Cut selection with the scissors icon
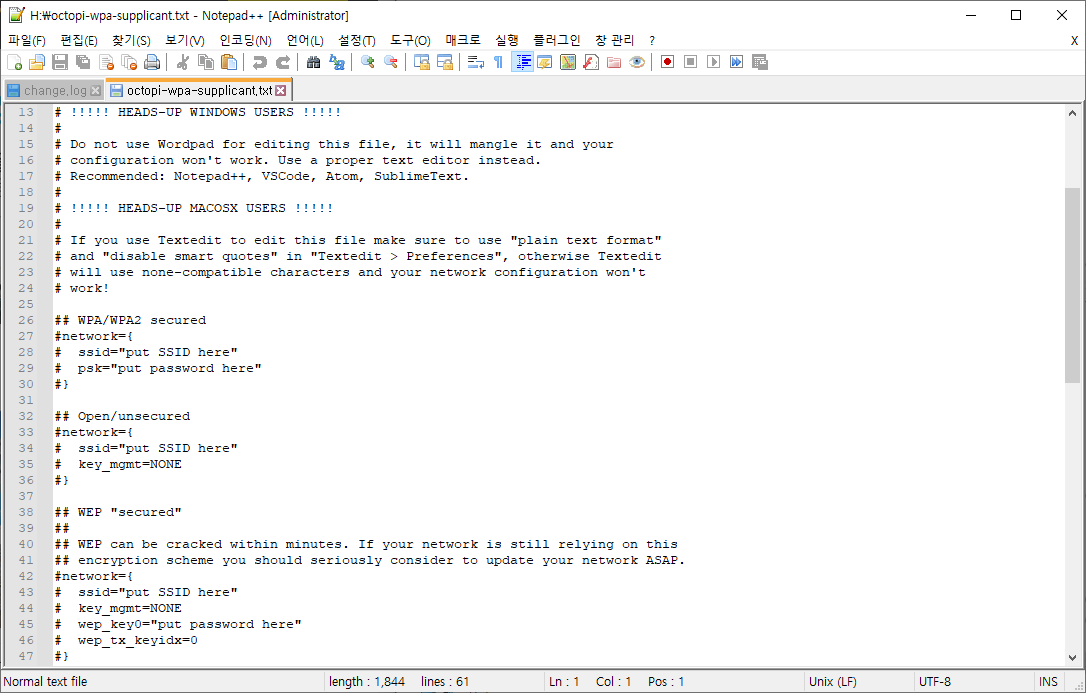This screenshot has height=693, width=1086. pos(183,62)
